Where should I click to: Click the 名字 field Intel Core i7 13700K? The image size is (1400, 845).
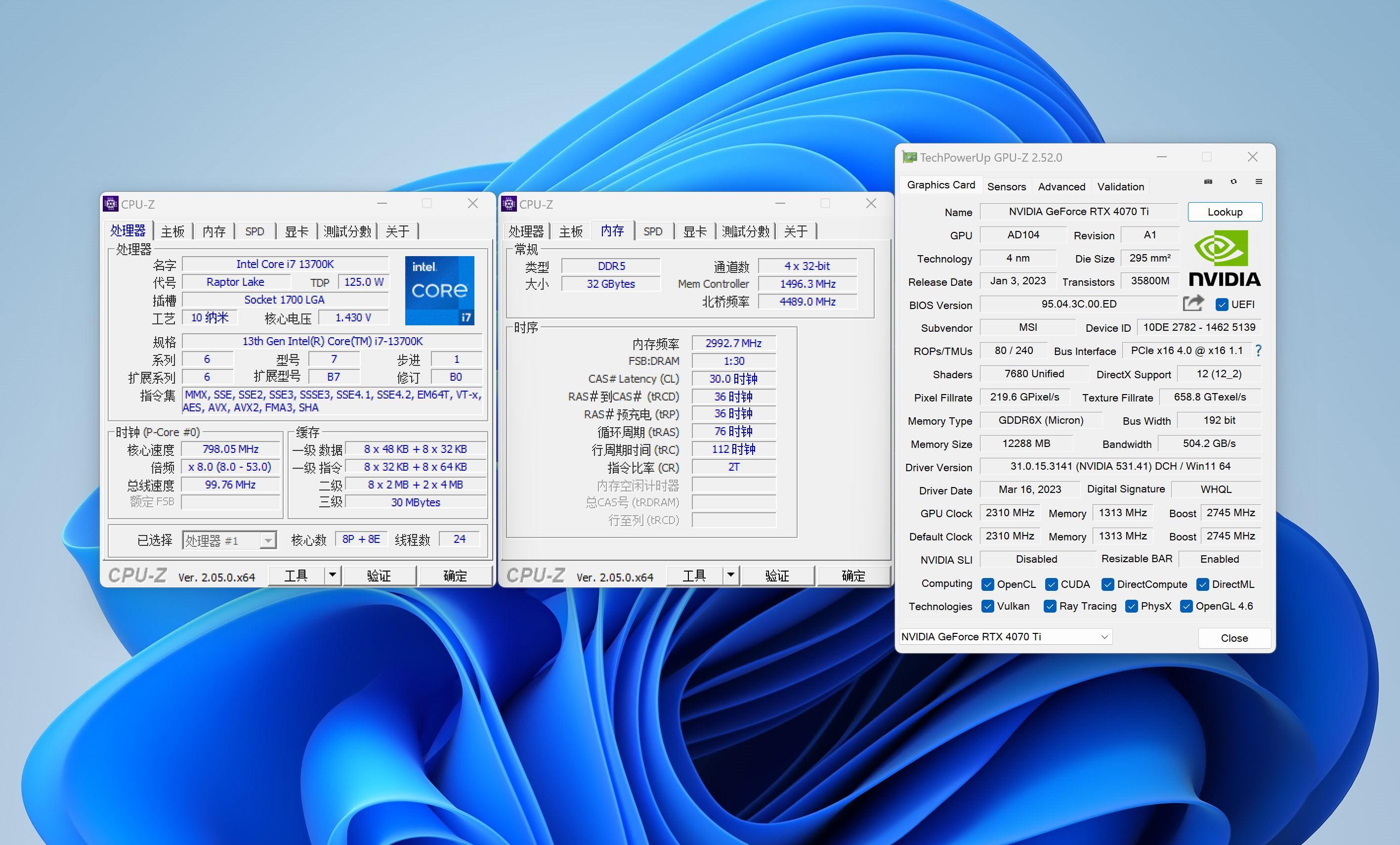285,265
